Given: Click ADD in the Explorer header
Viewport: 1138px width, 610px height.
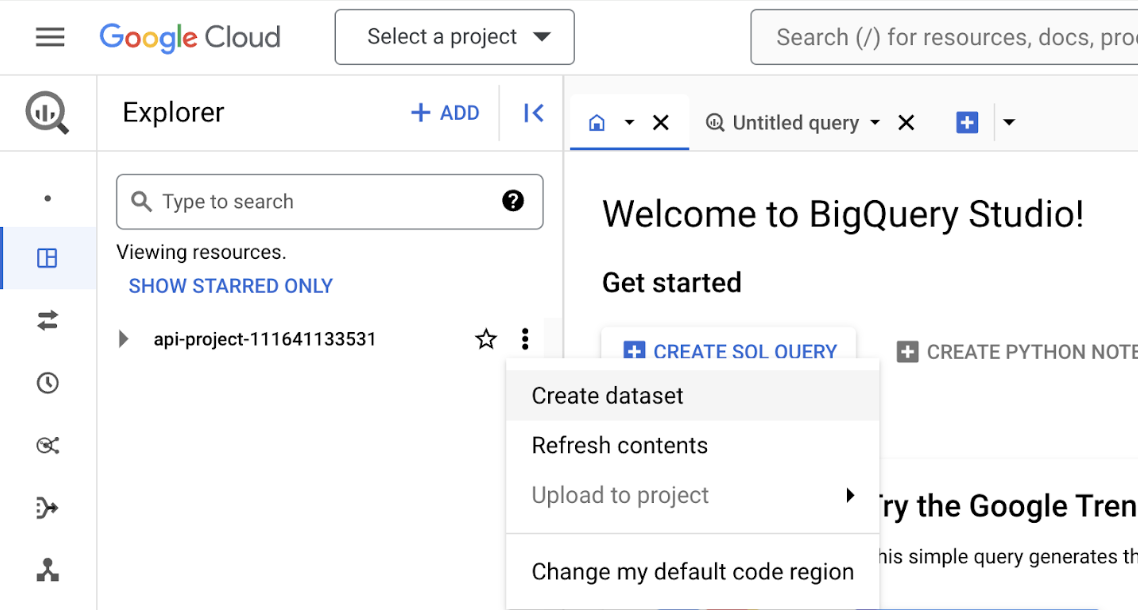Looking at the screenshot, I should click(x=445, y=113).
